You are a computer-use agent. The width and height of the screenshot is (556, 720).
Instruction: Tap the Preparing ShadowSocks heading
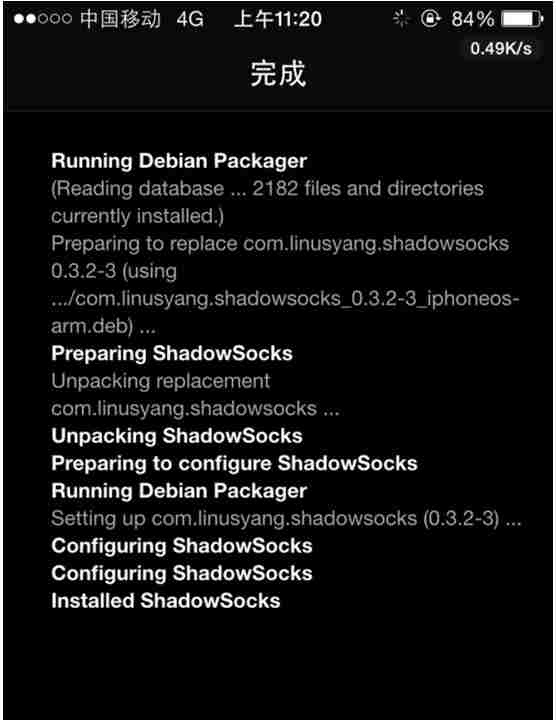(172, 354)
